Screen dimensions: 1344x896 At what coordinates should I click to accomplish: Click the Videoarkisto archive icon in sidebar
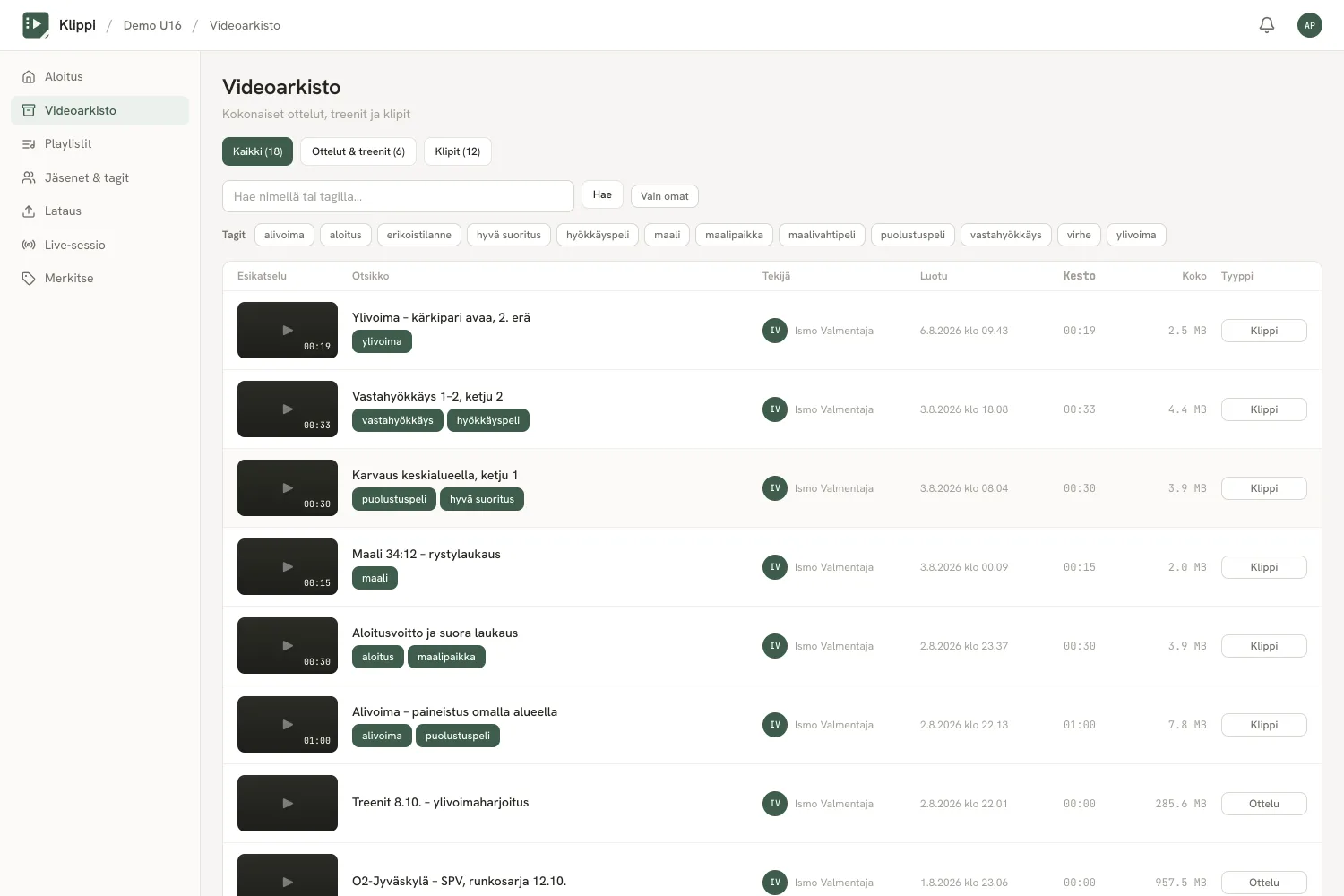tap(29, 110)
